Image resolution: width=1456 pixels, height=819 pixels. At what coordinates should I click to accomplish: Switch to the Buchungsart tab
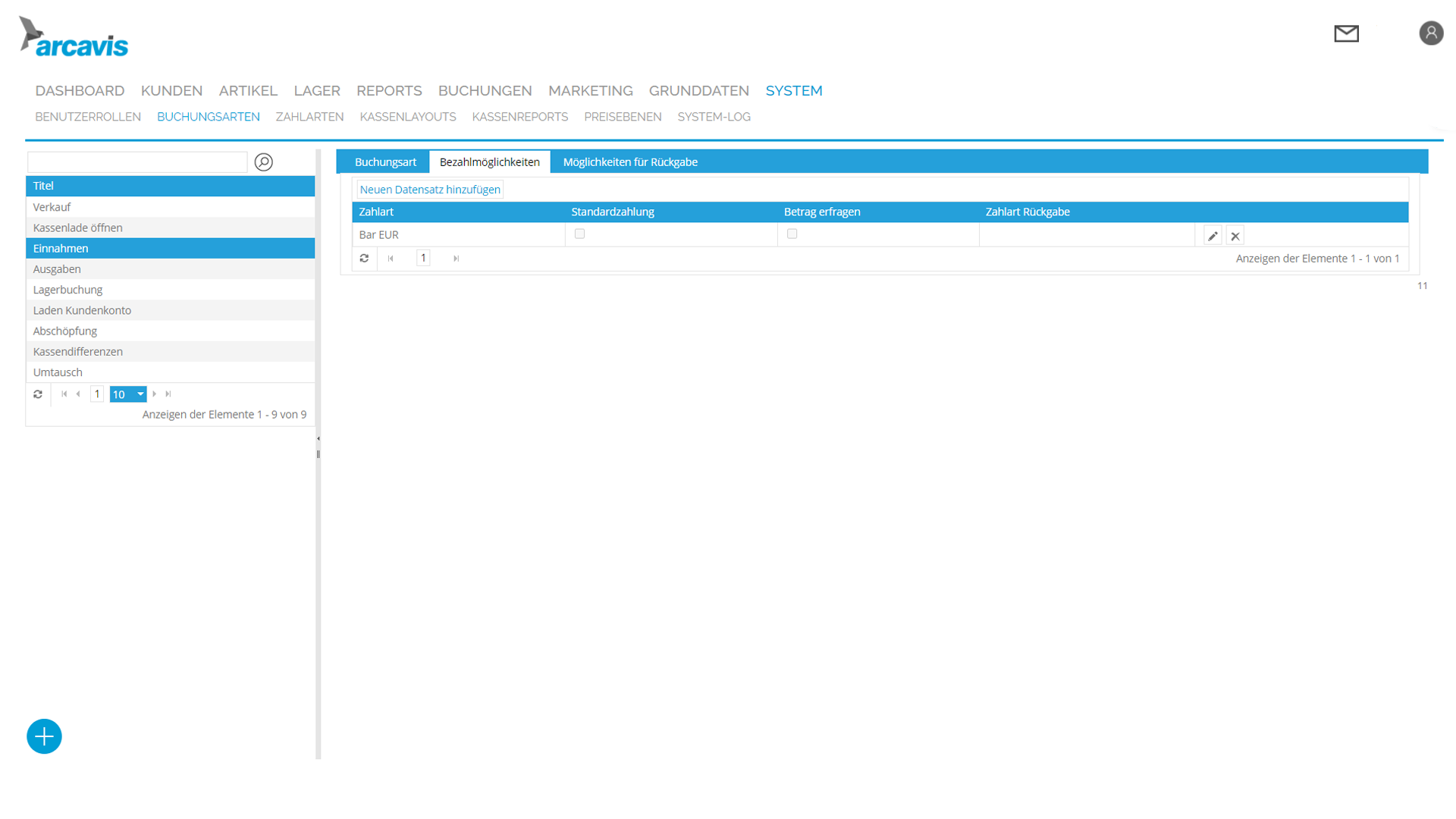point(385,162)
